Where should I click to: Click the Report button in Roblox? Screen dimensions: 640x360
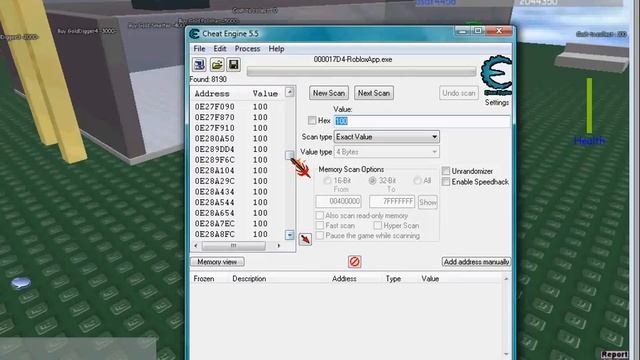(x=614, y=354)
